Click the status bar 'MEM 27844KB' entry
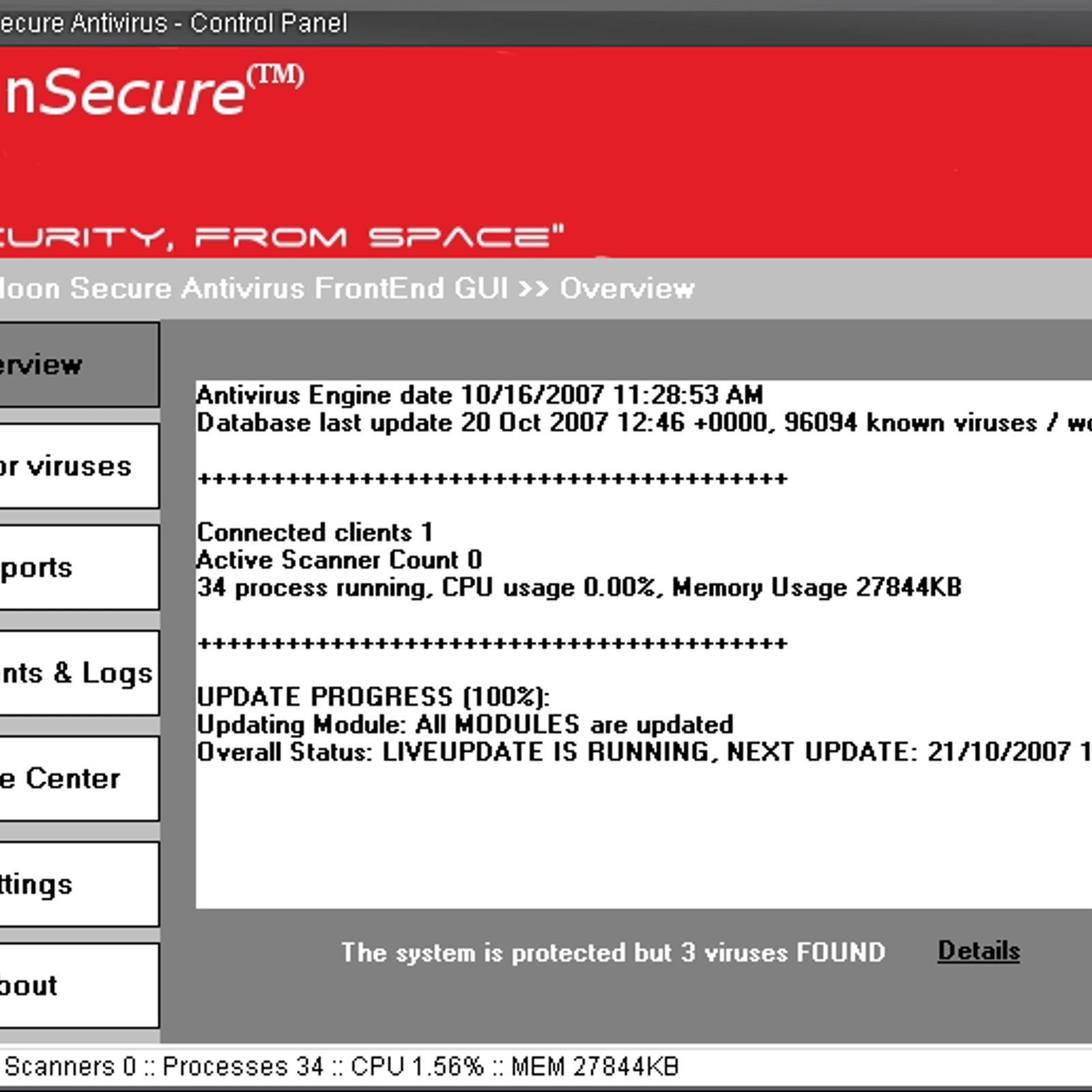The image size is (1092, 1092). (x=594, y=1066)
